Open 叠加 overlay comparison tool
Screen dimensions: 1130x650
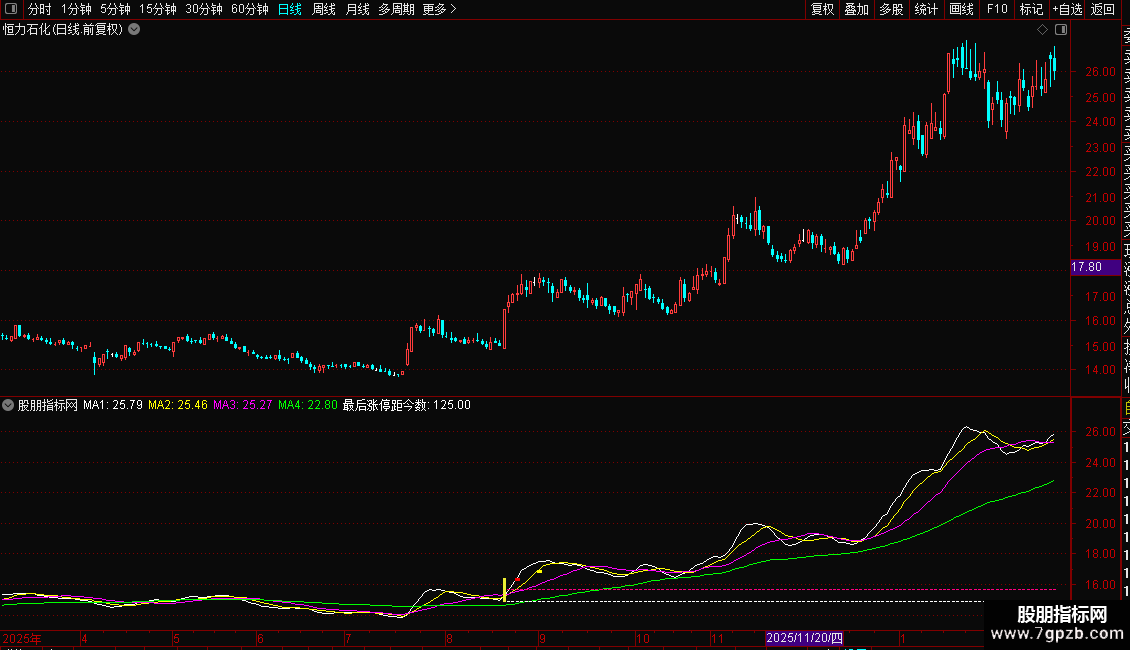[857, 9]
